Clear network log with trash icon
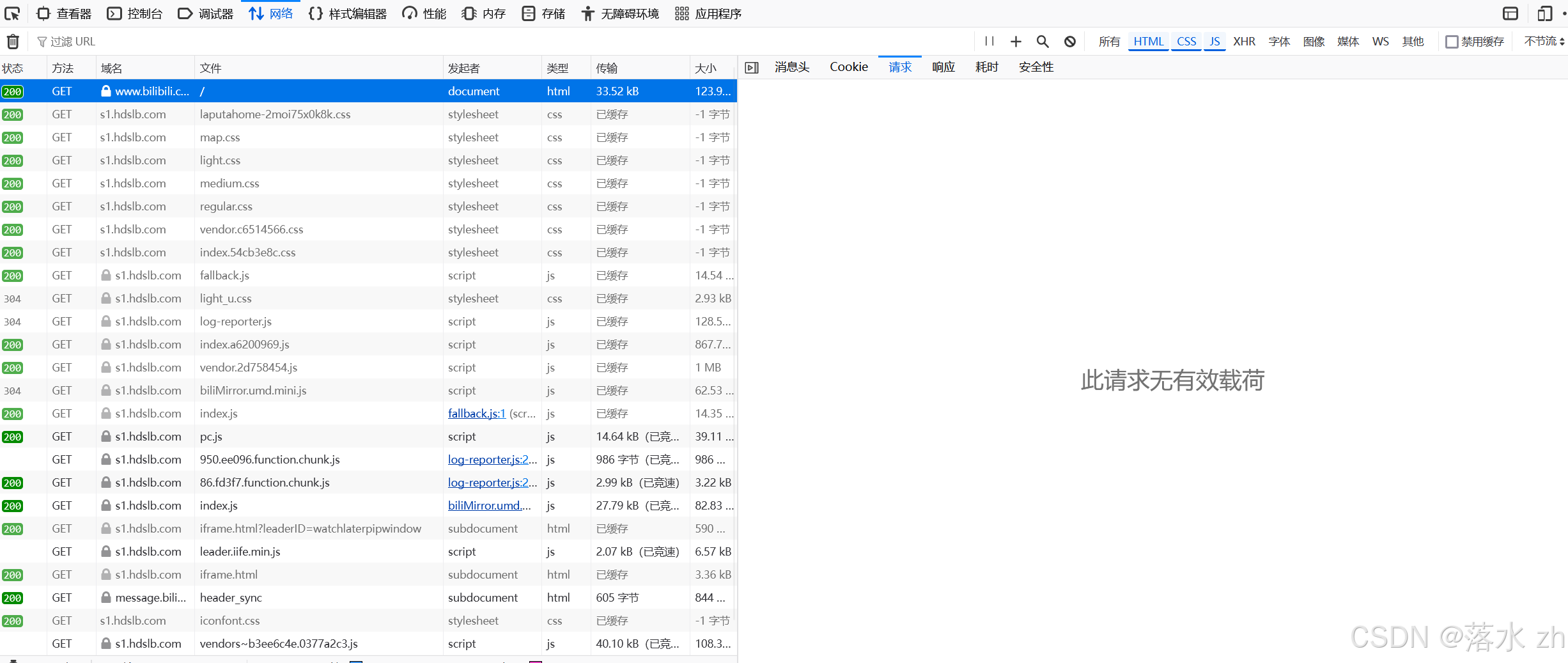The image size is (1568, 663). pos(13,42)
